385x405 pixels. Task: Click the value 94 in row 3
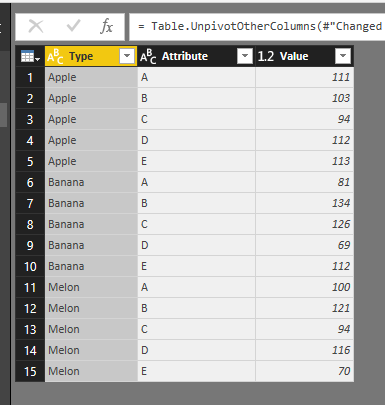304,119
